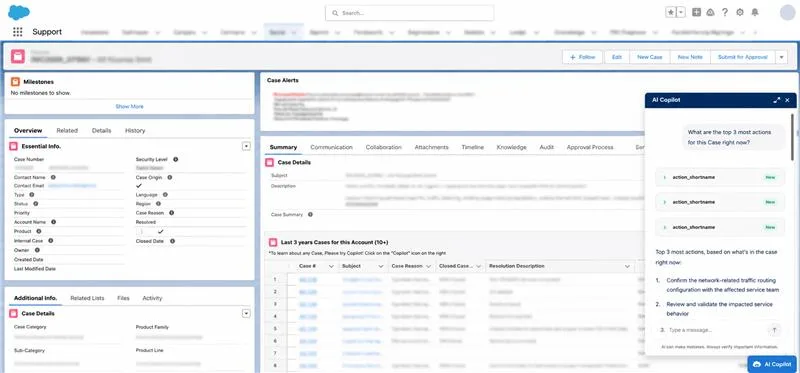Open the Communication tab

point(331,147)
